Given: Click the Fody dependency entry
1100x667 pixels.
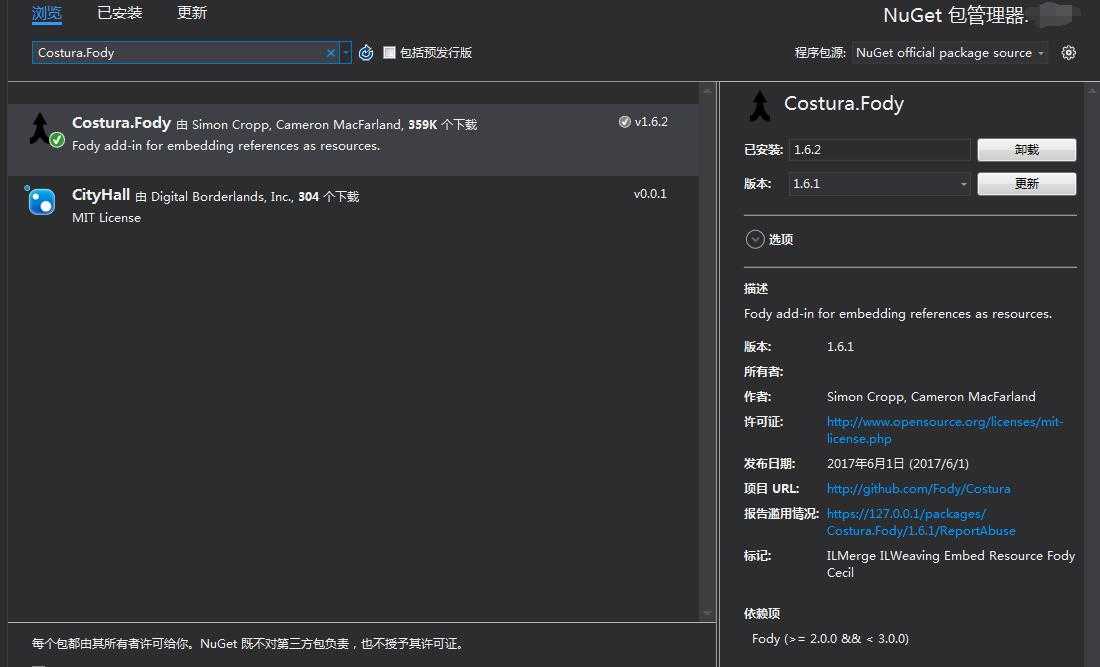Looking at the screenshot, I should (x=830, y=639).
